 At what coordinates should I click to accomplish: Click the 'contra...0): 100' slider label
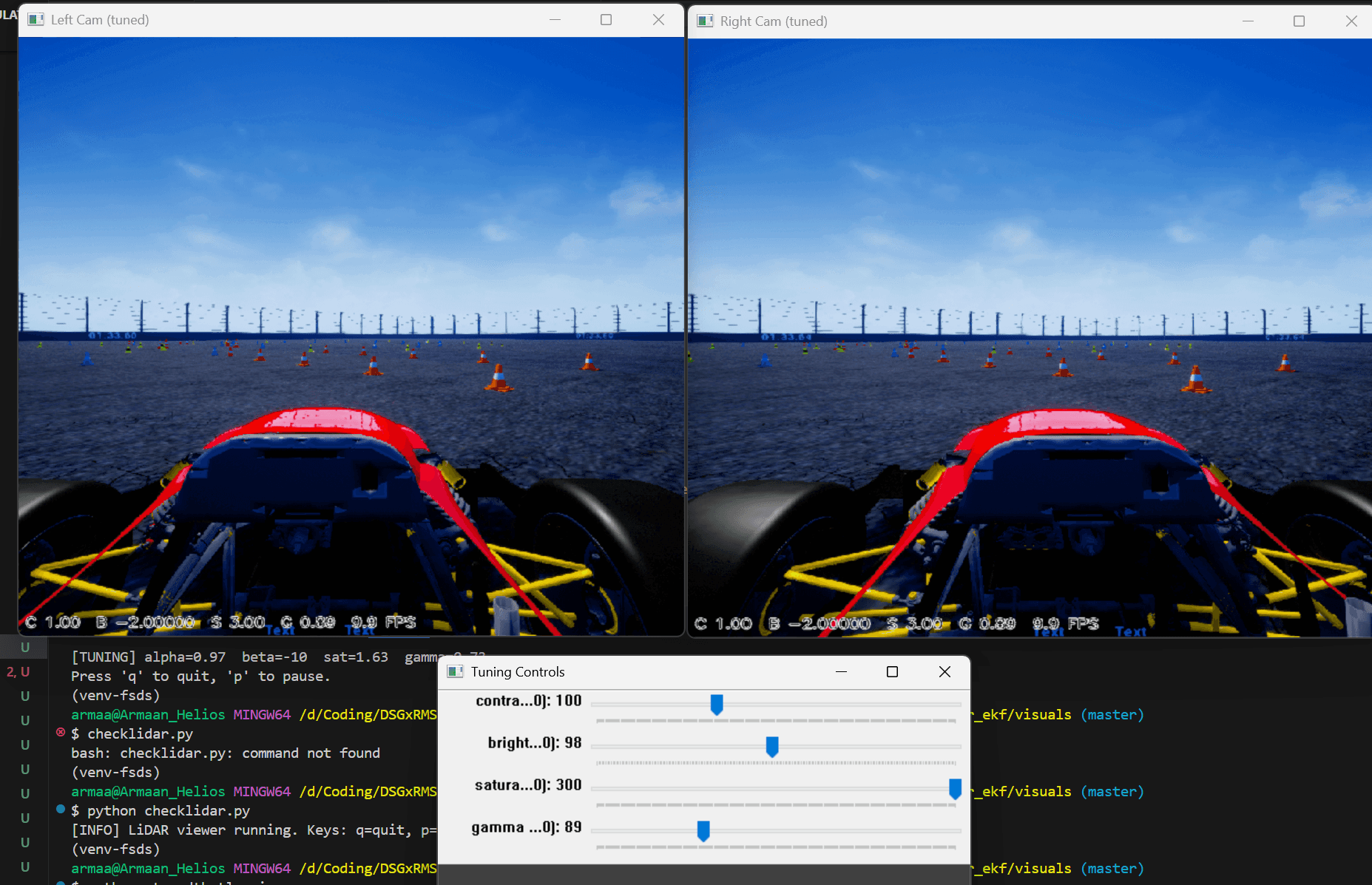pyautogui.click(x=529, y=701)
